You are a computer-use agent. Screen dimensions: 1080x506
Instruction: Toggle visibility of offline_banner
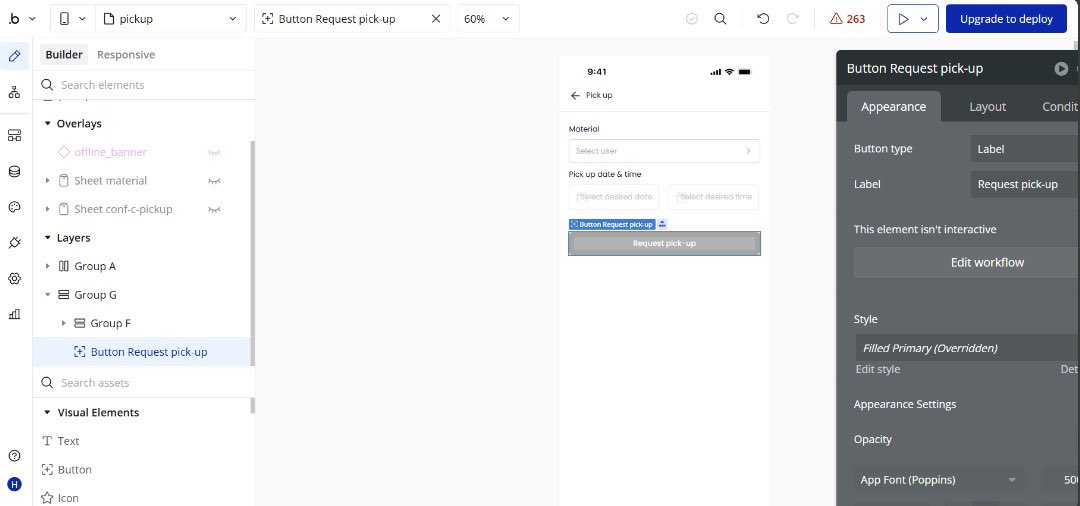214,152
